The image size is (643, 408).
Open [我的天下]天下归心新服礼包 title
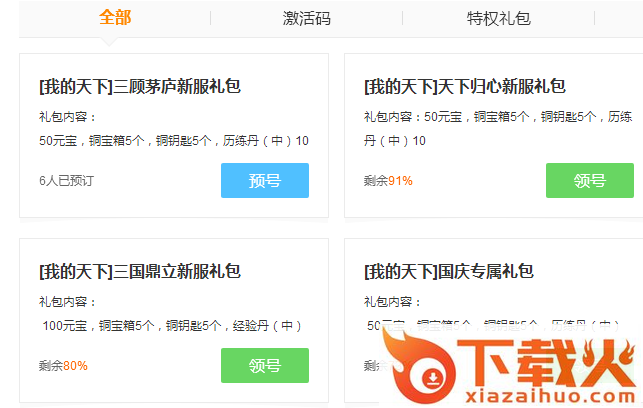point(465,87)
